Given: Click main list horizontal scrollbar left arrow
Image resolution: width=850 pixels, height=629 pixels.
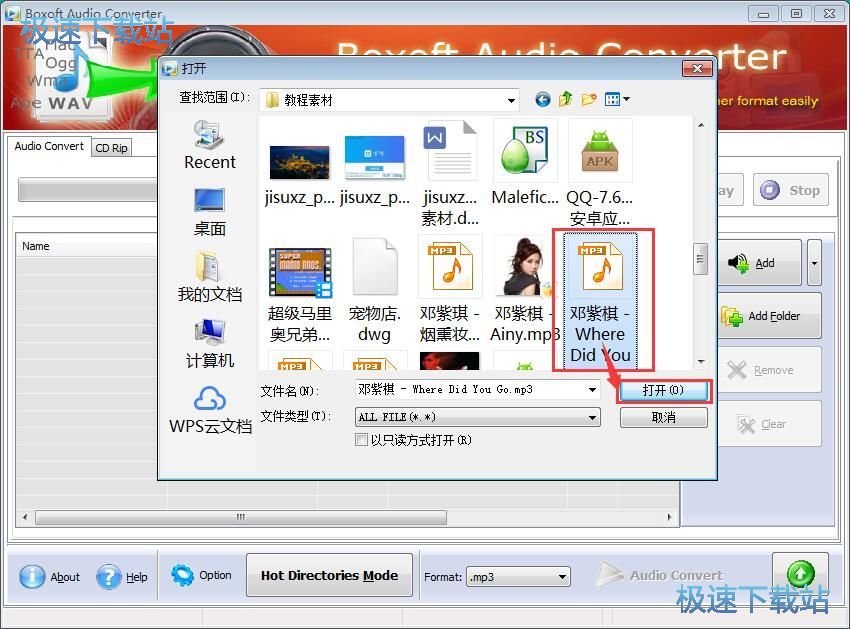Looking at the screenshot, I should click(x=25, y=517).
